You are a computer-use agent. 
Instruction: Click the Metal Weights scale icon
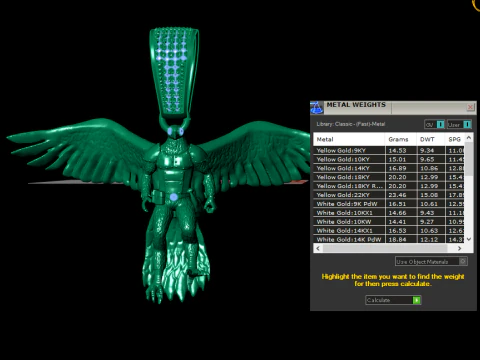317,107
